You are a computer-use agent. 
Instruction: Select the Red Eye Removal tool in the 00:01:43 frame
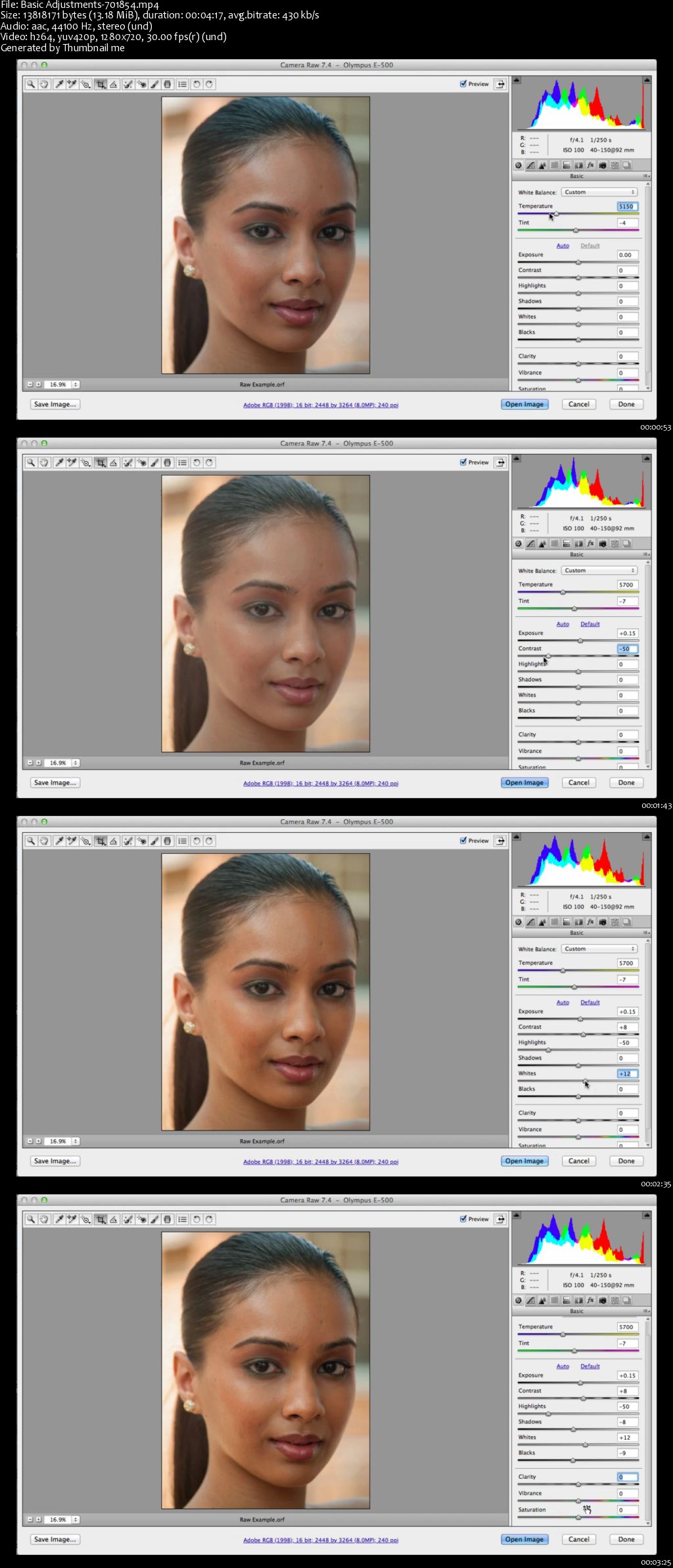(x=141, y=462)
